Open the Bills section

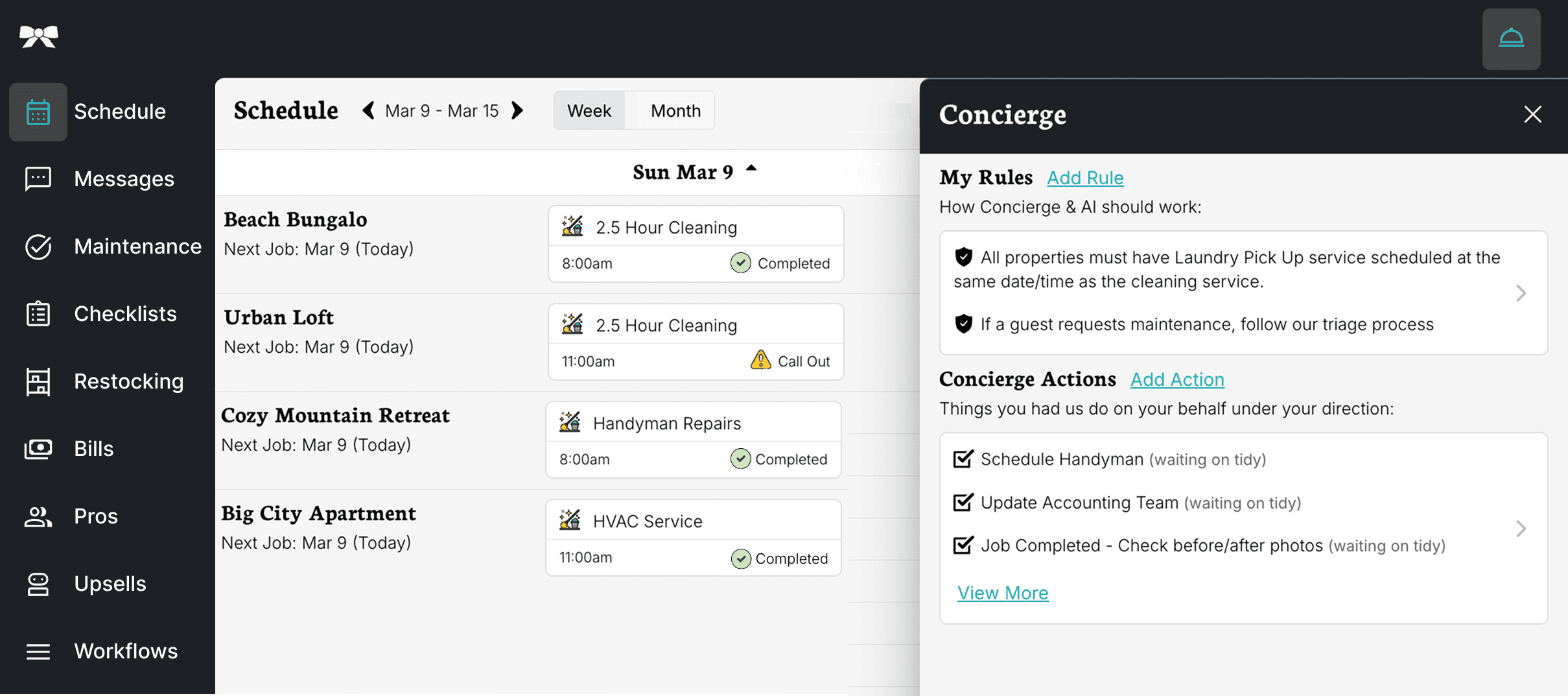[94, 448]
